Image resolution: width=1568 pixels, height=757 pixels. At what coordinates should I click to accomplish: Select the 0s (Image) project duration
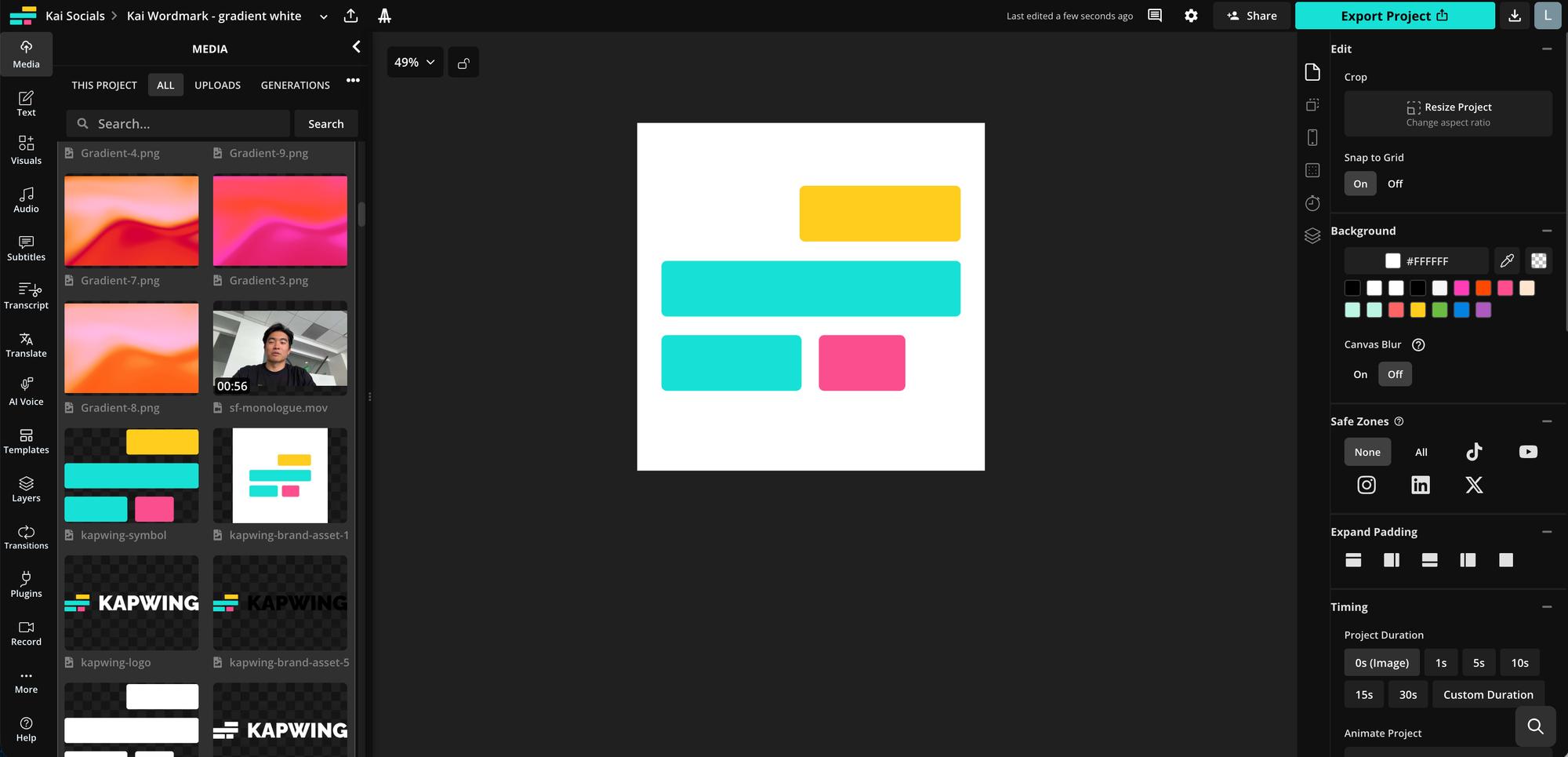[x=1382, y=663]
